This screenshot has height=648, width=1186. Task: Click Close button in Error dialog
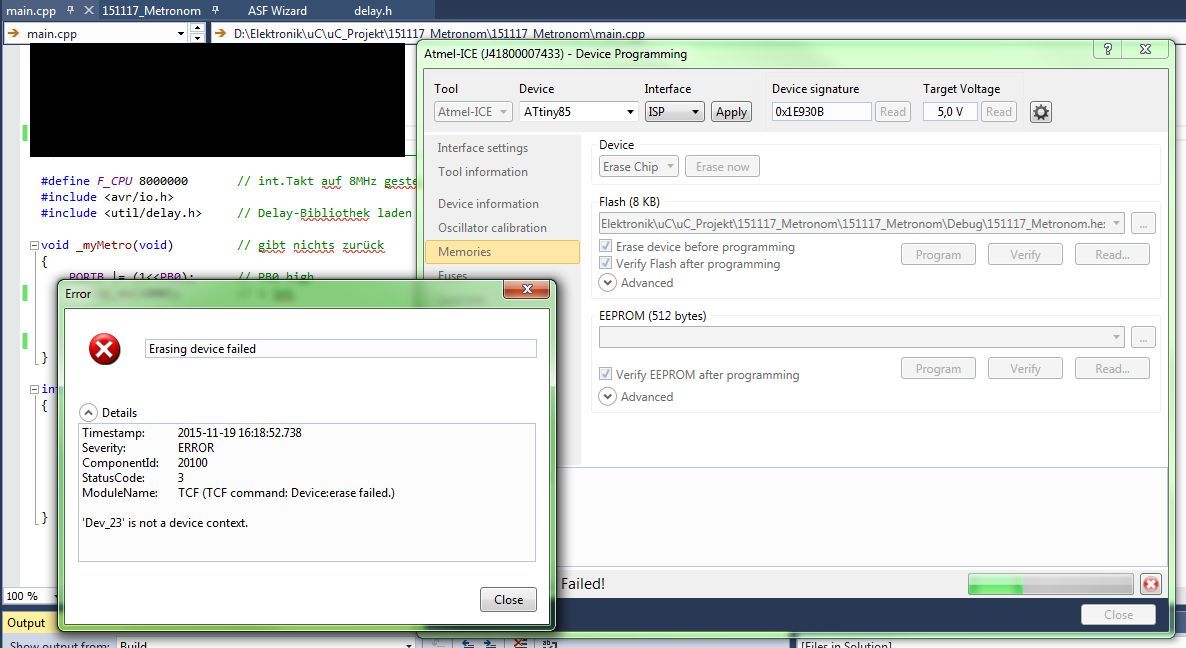pyautogui.click(x=508, y=600)
